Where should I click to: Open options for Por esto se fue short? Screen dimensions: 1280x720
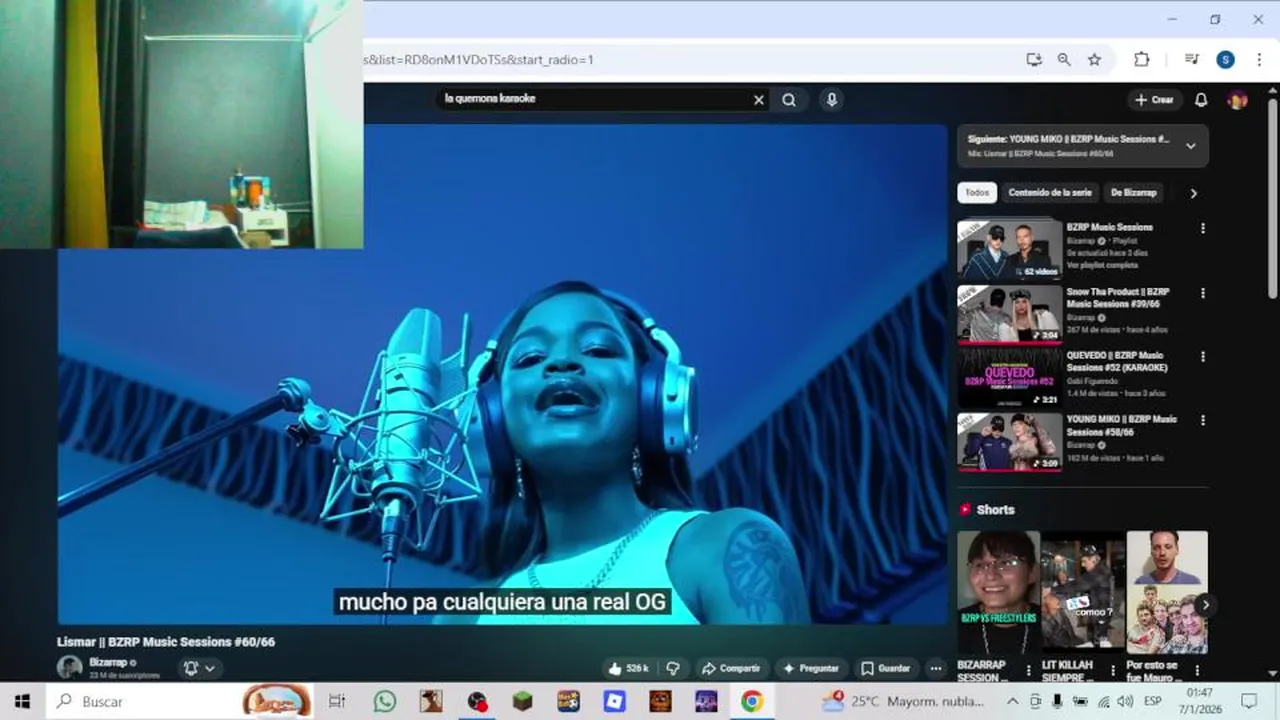pyautogui.click(x=1197, y=670)
